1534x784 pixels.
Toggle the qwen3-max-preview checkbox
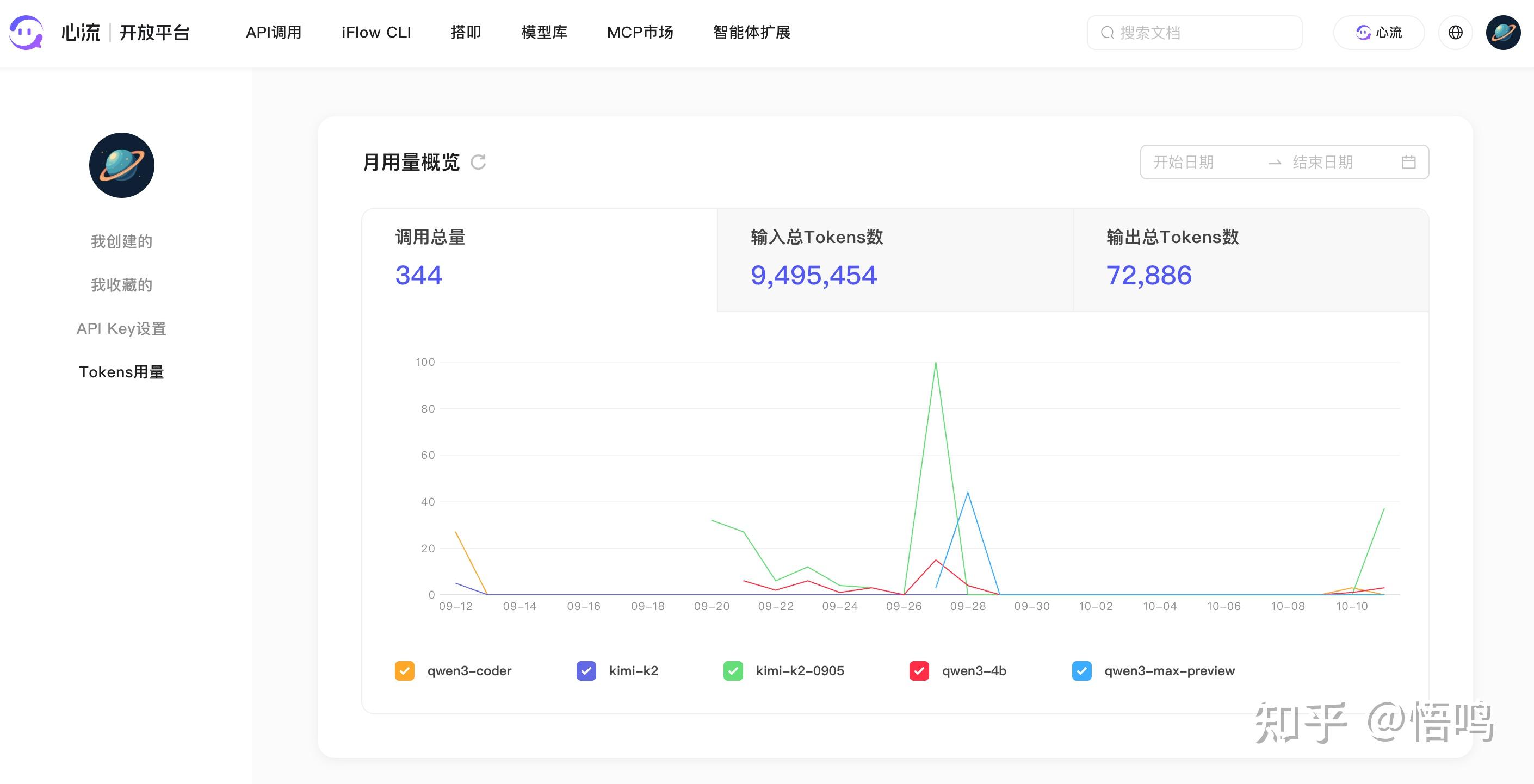[x=1081, y=671]
